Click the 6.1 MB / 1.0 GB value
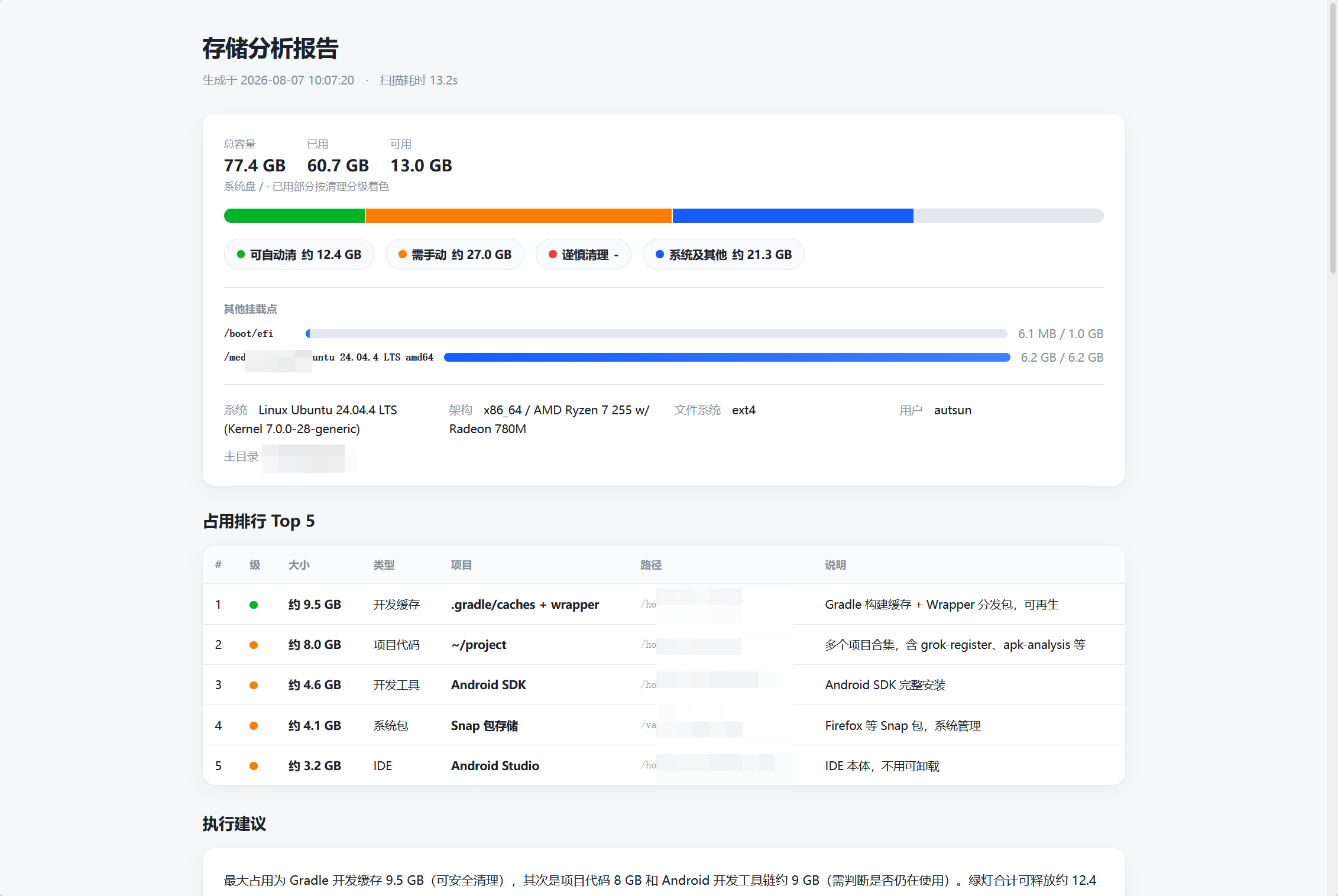 pos(1061,334)
